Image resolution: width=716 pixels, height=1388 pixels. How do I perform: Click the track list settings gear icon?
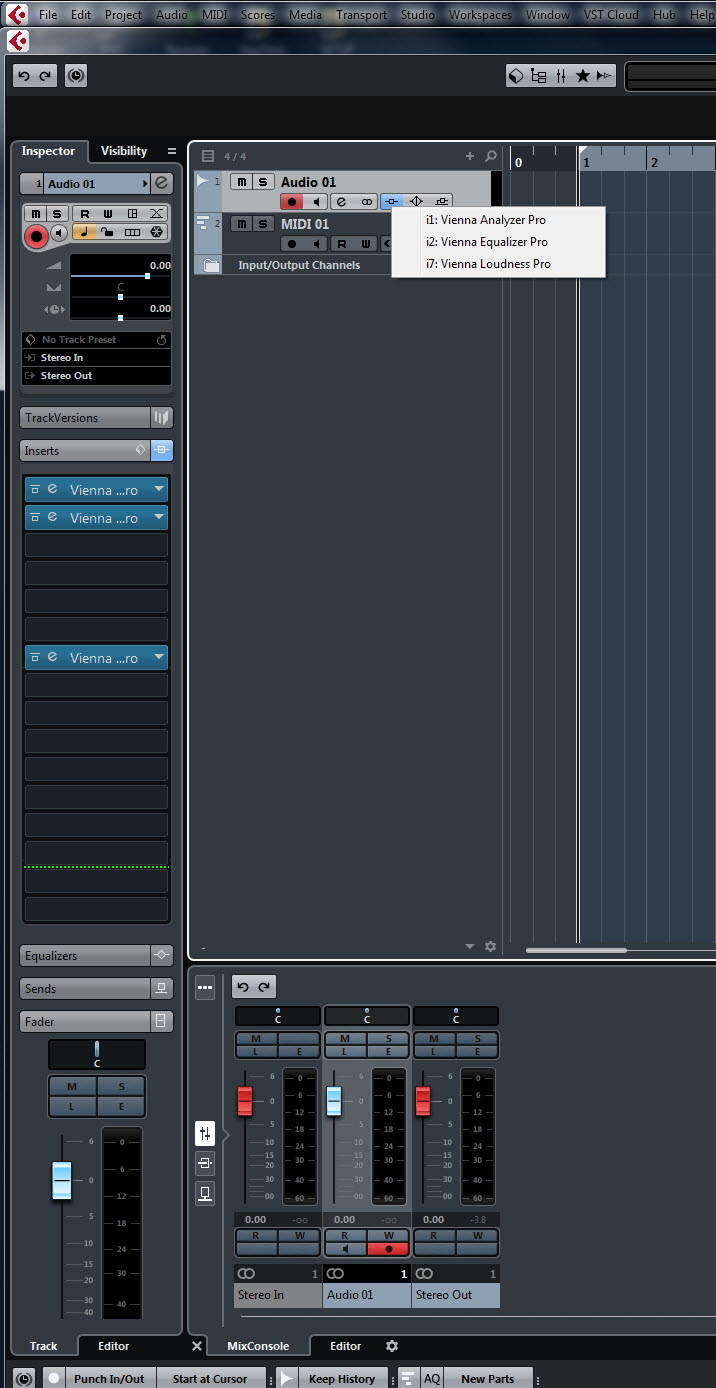(490, 946)
